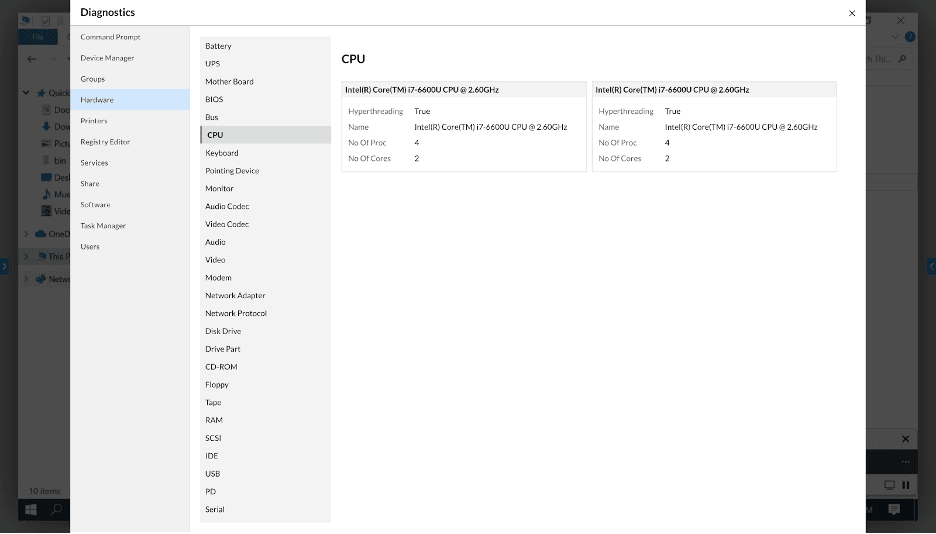
Task: Select CPU hardware category
Action: pyautogui.click(x=265, y=135)
